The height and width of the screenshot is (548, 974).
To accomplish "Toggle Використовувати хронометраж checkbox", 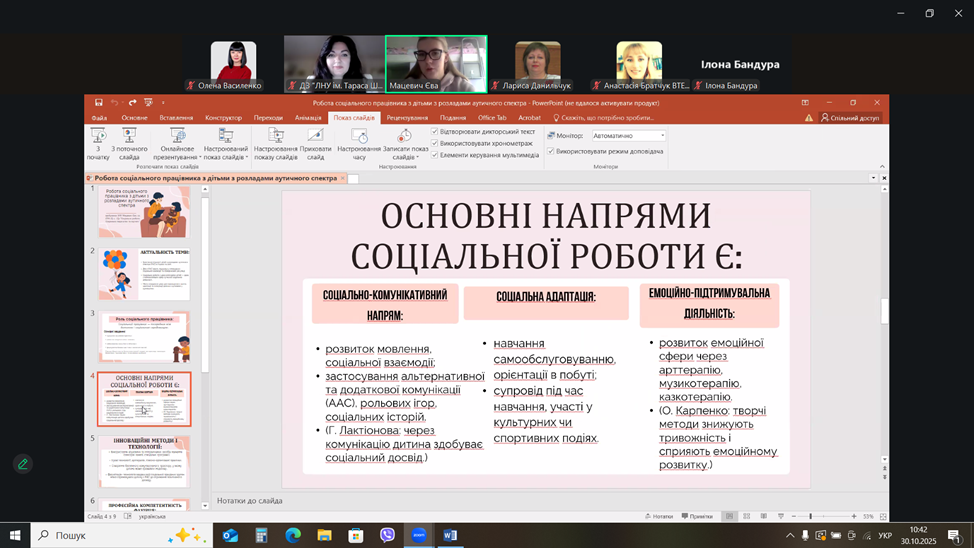I will point(435,143).
